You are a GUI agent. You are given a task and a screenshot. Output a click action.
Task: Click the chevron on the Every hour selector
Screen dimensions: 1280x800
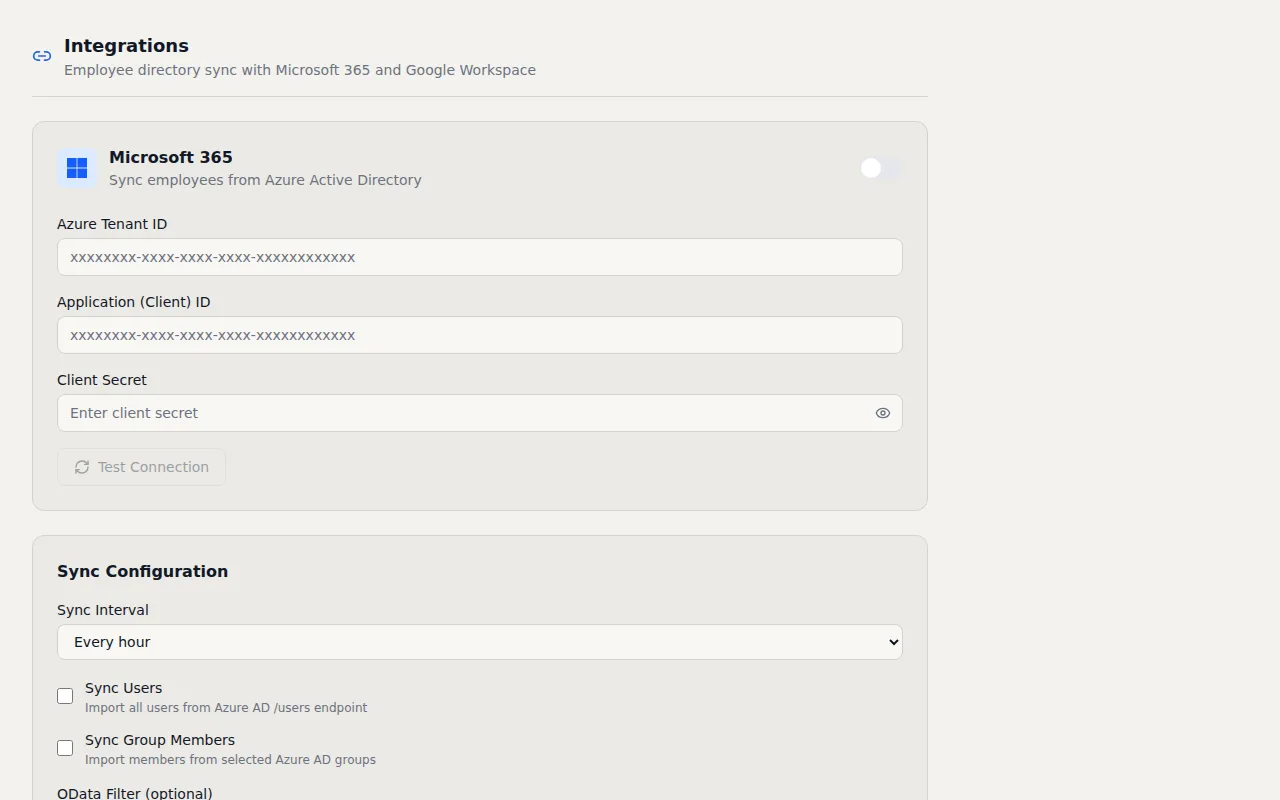tap(893, 642)
